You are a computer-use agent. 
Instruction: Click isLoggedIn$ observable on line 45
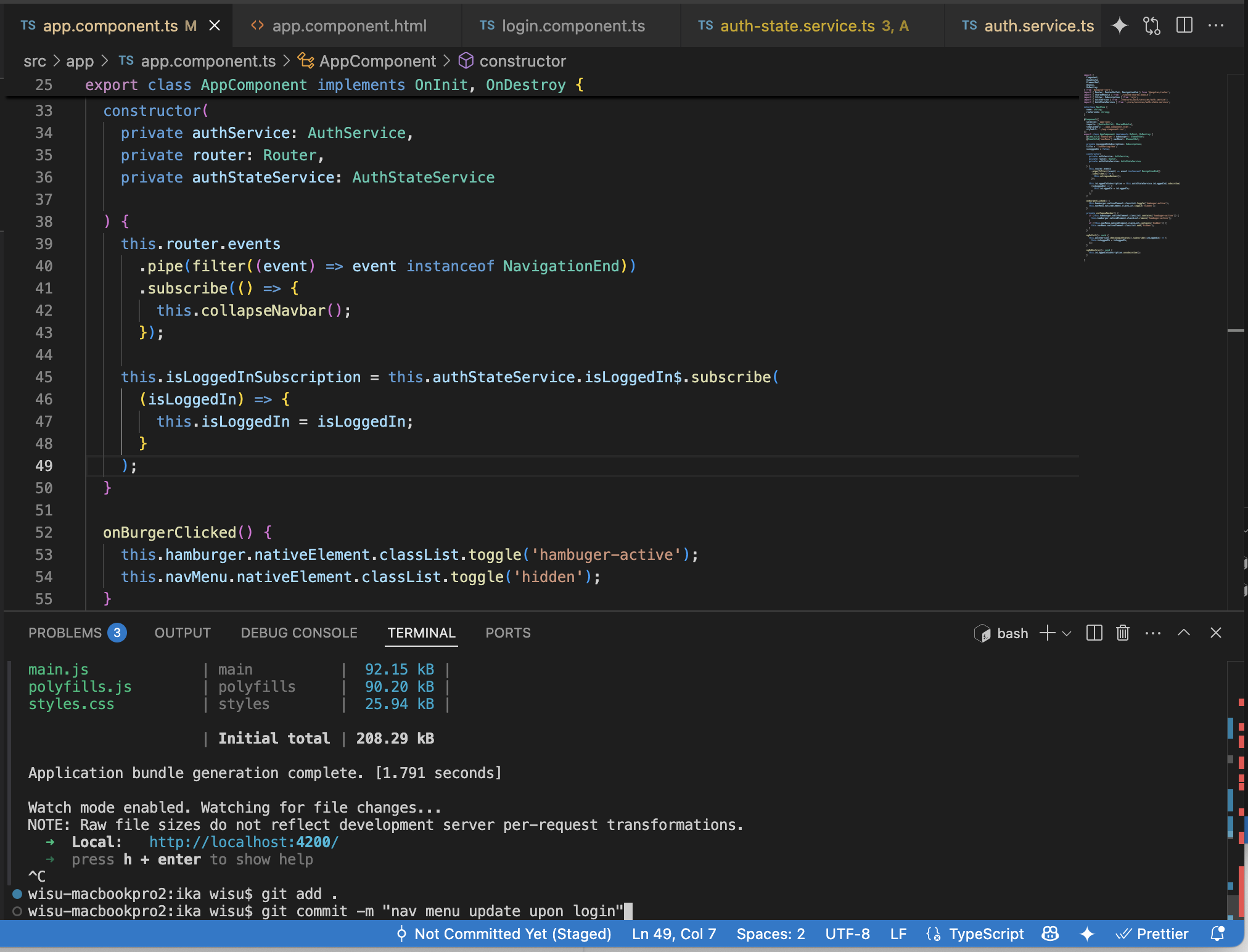point(633,377)
